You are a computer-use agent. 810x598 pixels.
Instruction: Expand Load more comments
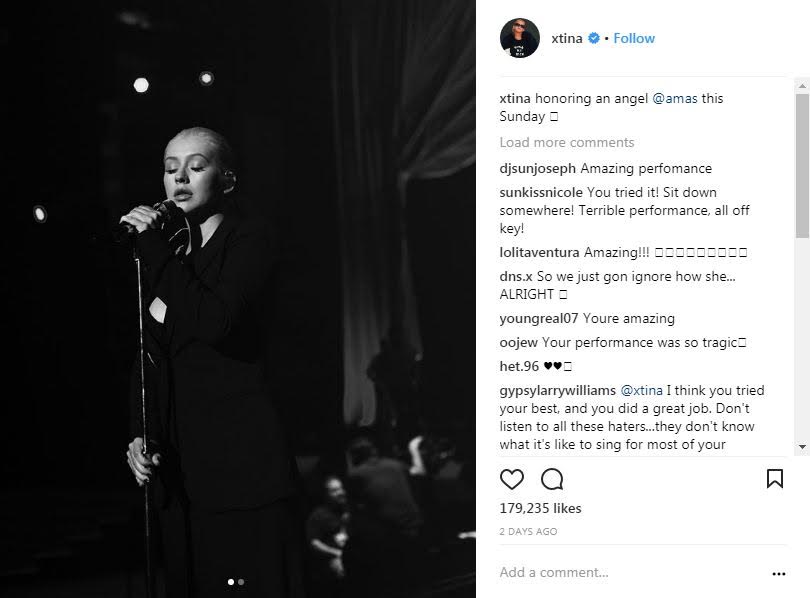[567, 143]
